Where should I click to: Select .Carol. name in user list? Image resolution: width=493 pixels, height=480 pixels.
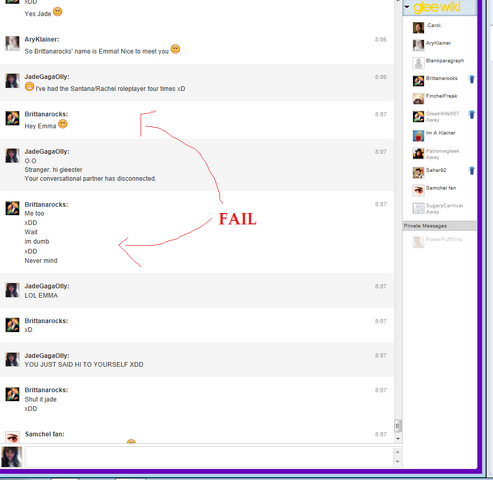point(434,25)
